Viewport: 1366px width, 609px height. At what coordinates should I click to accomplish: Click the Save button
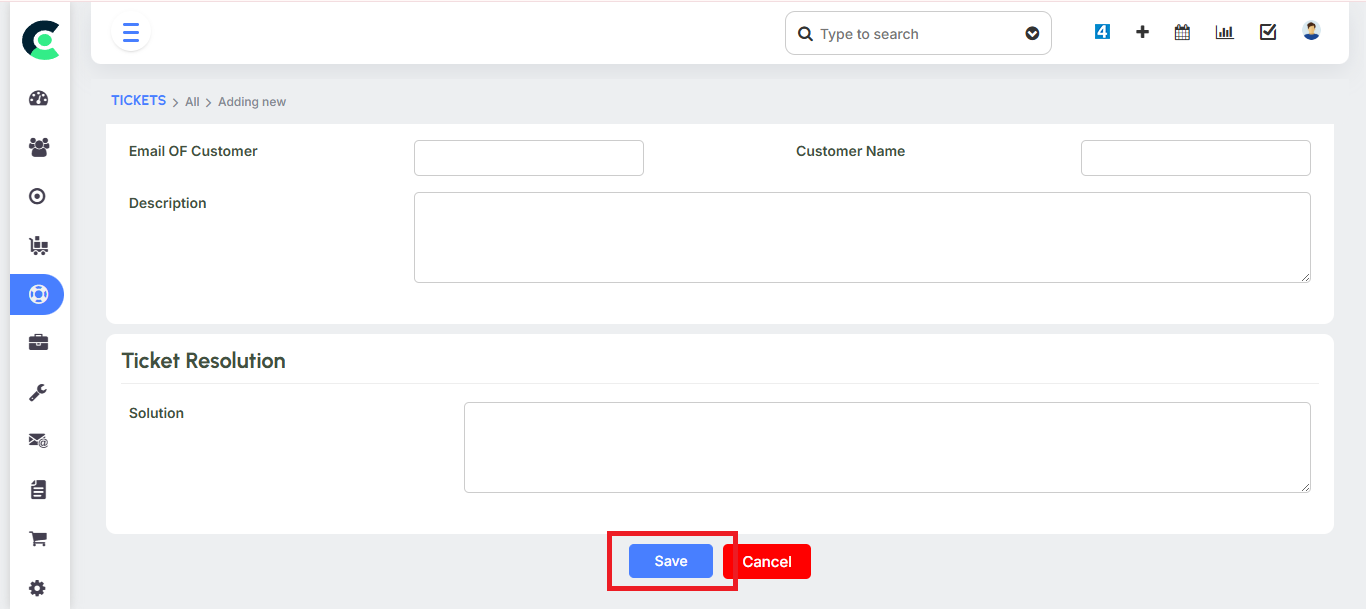(670, 561)
